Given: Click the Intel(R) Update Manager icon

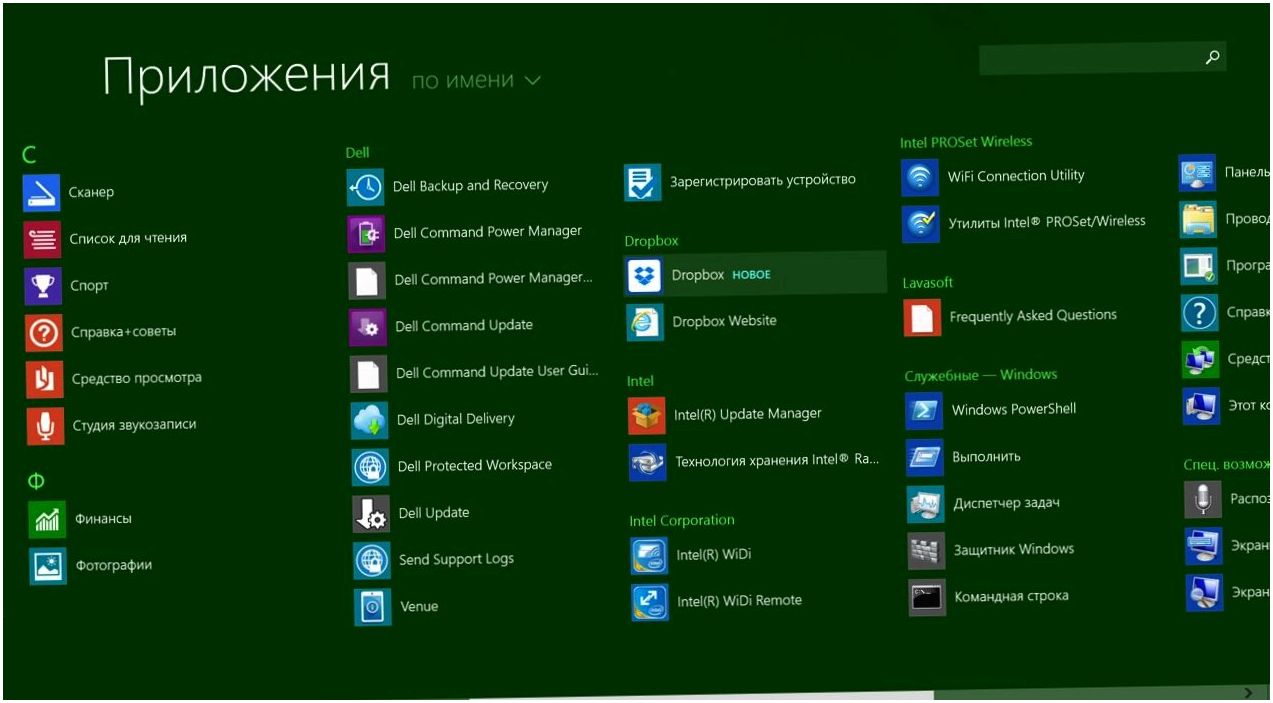Looking at the screenshot, I should [x=647, y=415].
